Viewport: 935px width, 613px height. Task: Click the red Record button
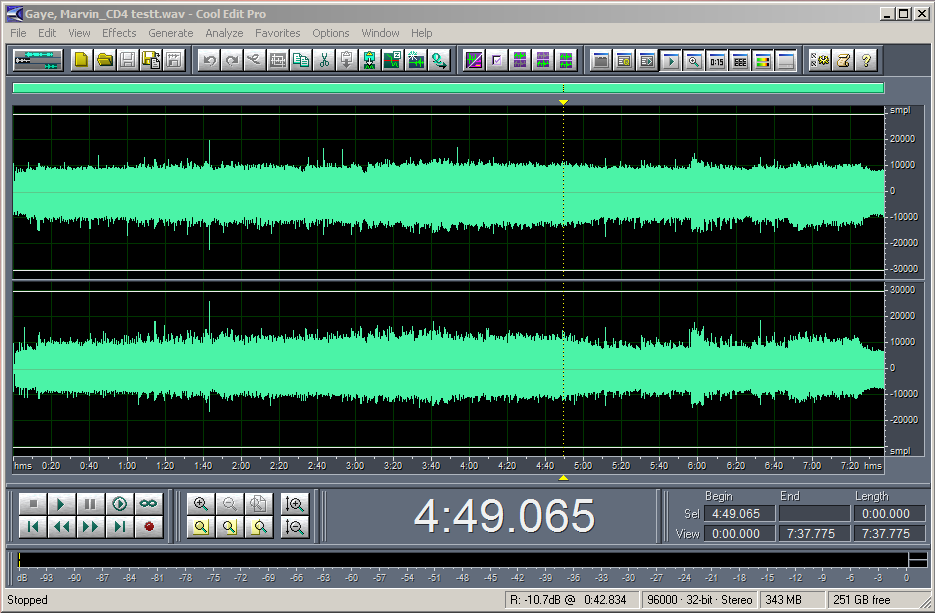pos(148,527)
